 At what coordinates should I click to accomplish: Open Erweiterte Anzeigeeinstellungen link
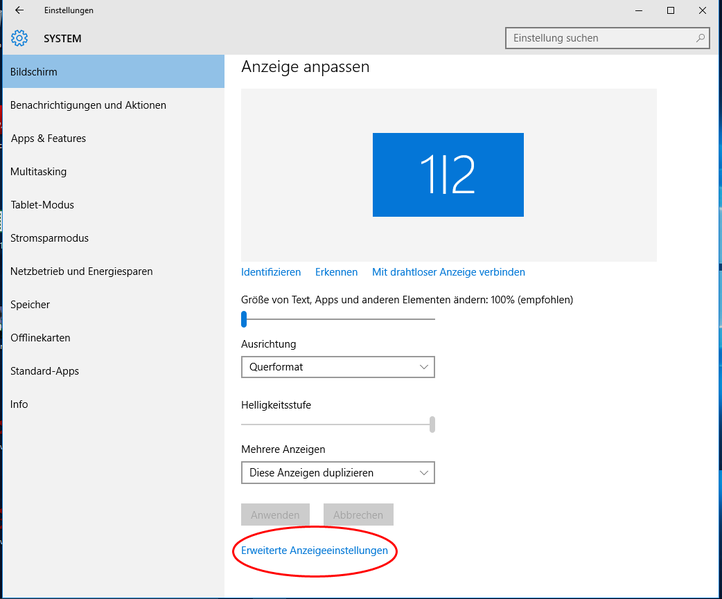(314, 550)
